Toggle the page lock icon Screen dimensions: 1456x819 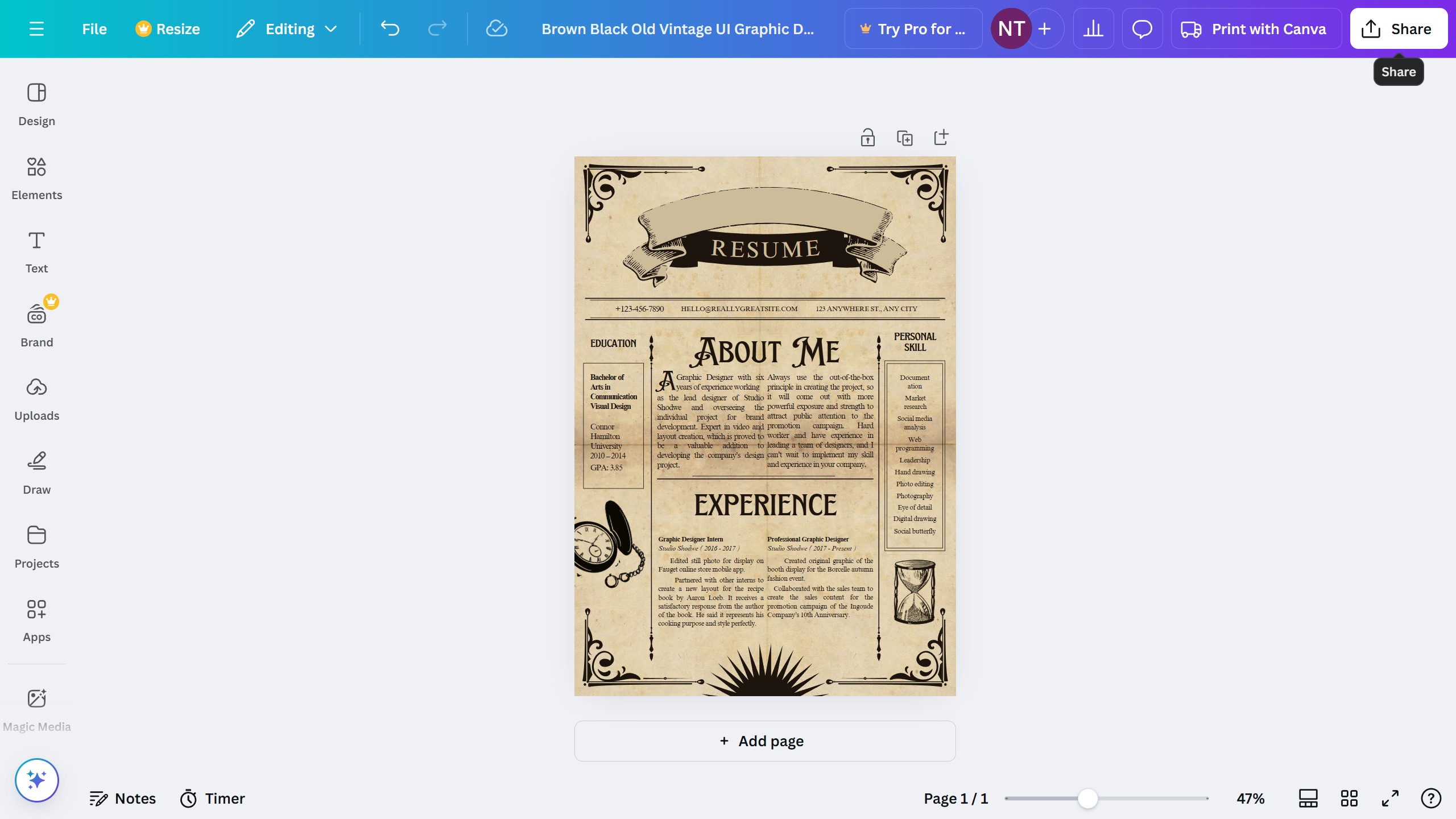pos(868,137)
